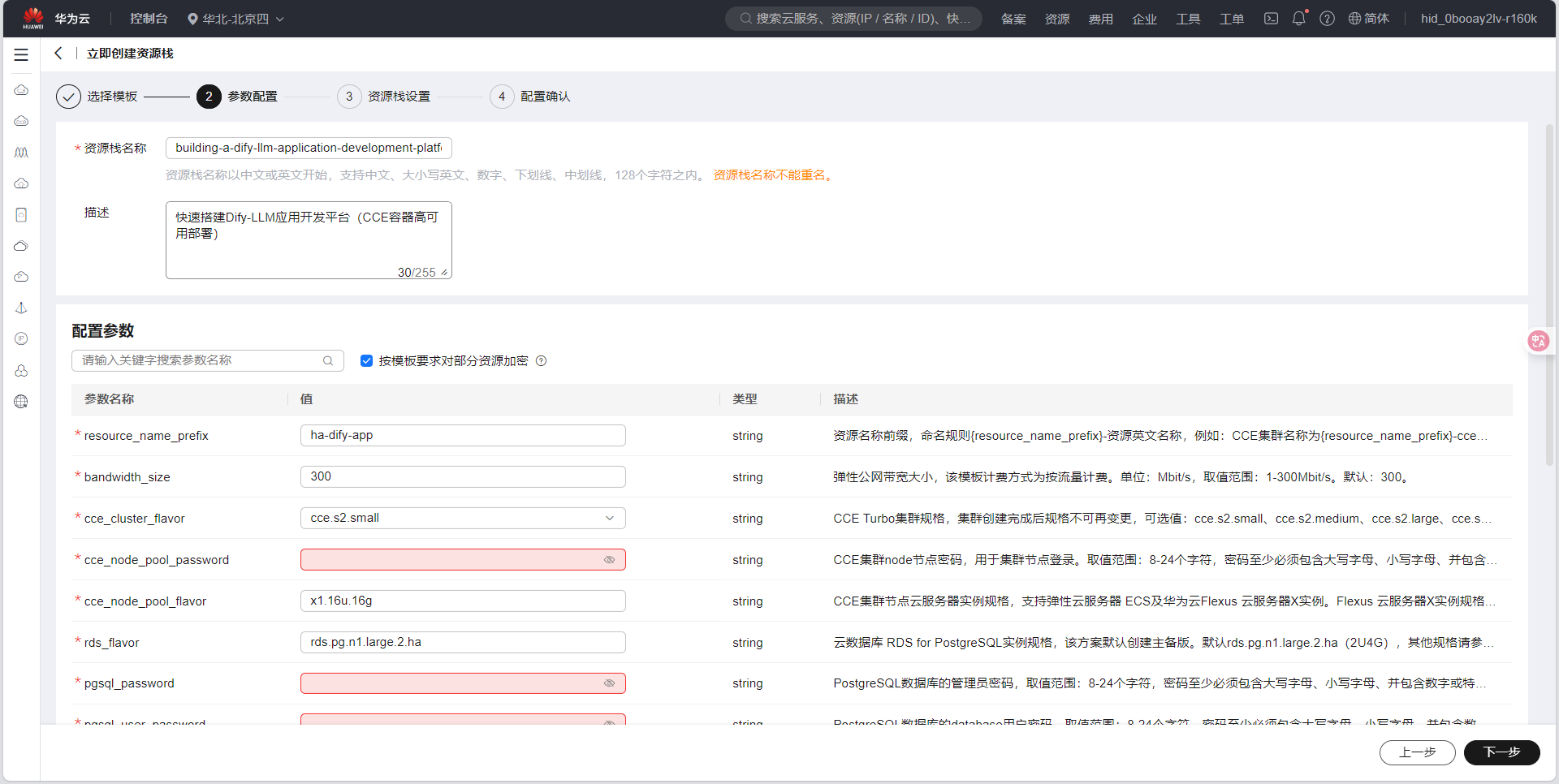Click the pgsql_password input field
Viewport: 1559px width, 784px height.
click(x=463, y=683)
